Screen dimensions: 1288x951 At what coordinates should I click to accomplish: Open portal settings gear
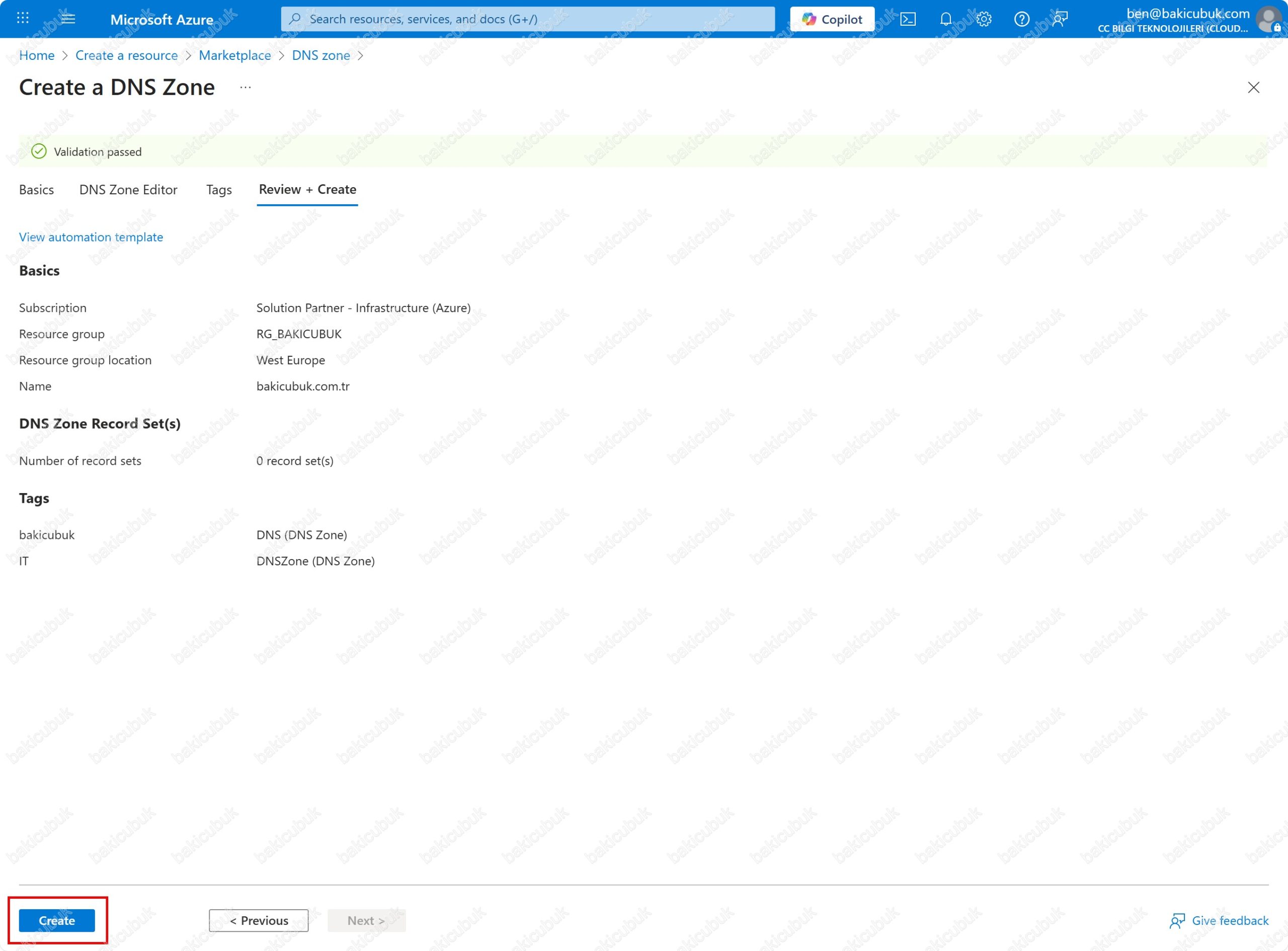(984, 19)
